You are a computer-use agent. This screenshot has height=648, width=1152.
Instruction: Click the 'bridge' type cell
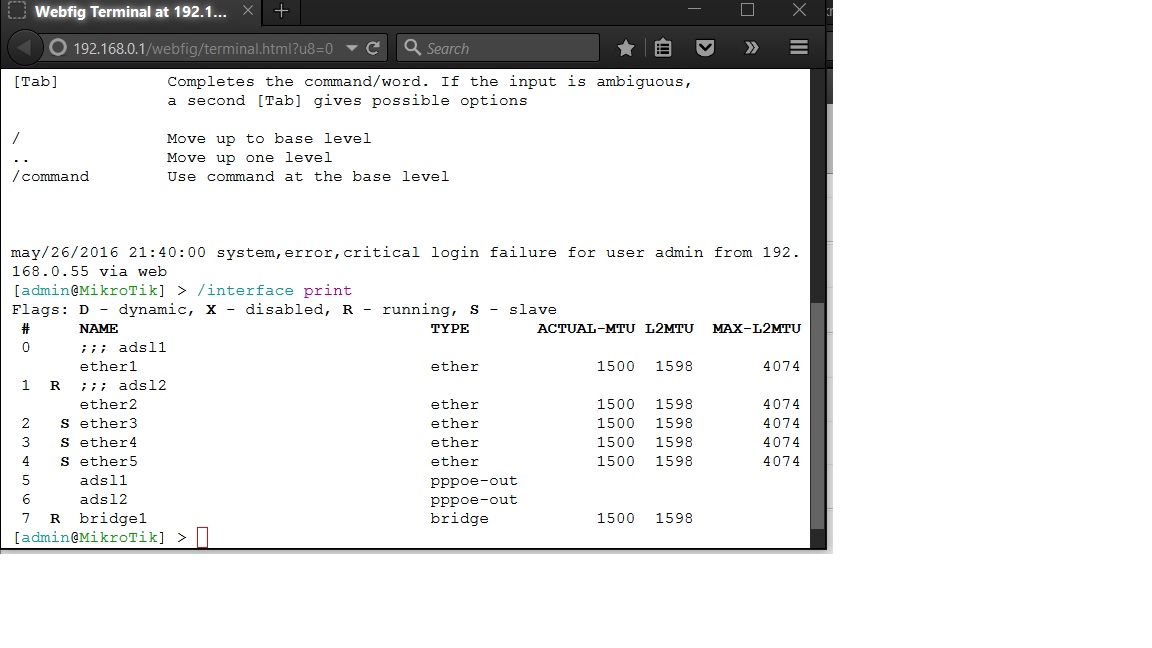(x=459, y=519)
